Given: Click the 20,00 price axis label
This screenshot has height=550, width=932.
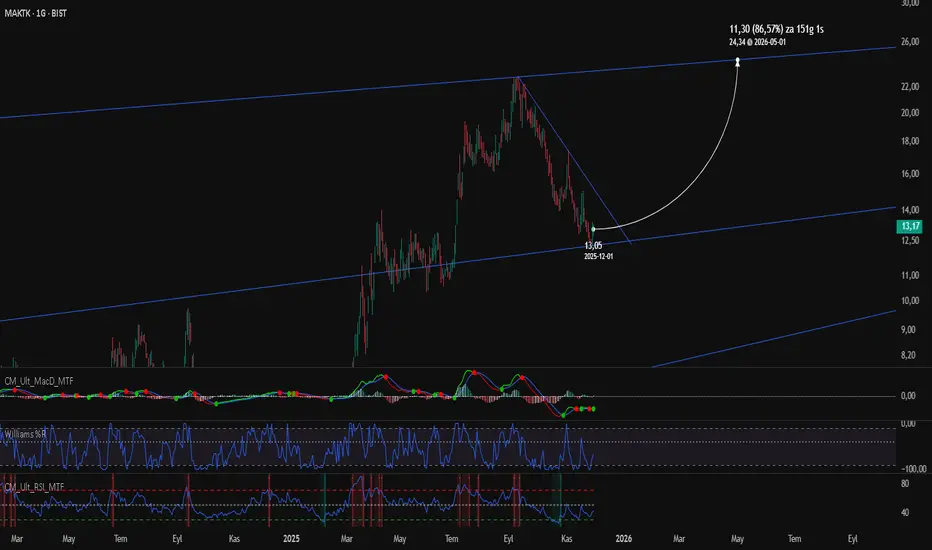Looking at the screenshot, I should point(910,113).
